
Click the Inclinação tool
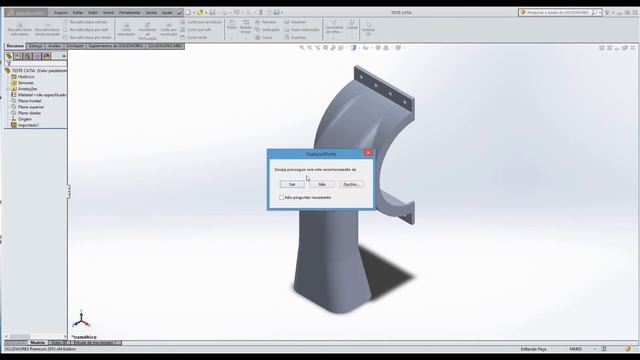click(267, 30)
